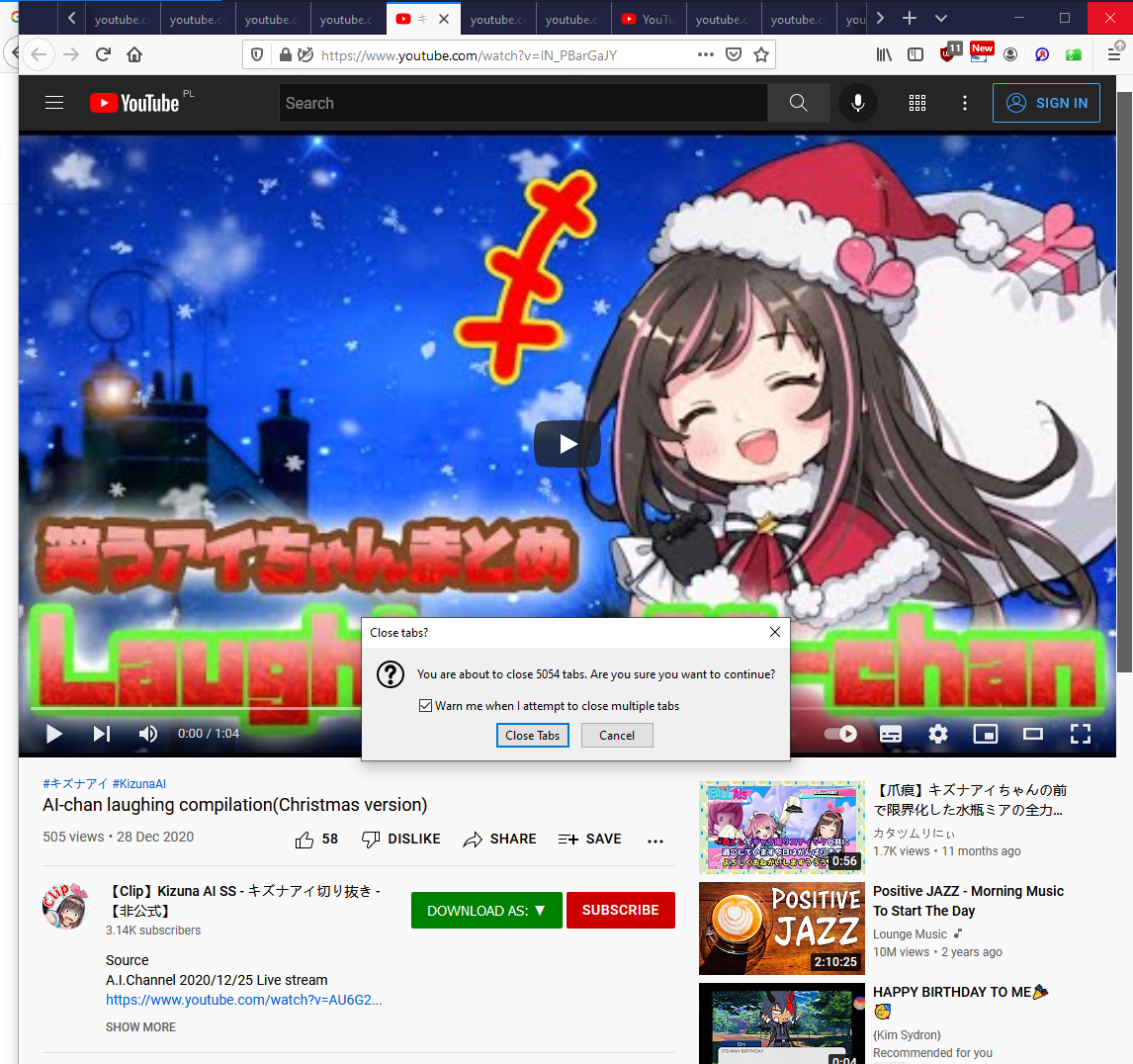Screen dimensions: 1133x1064
Task: Click the magnifier search button
Action: point(799,103)
